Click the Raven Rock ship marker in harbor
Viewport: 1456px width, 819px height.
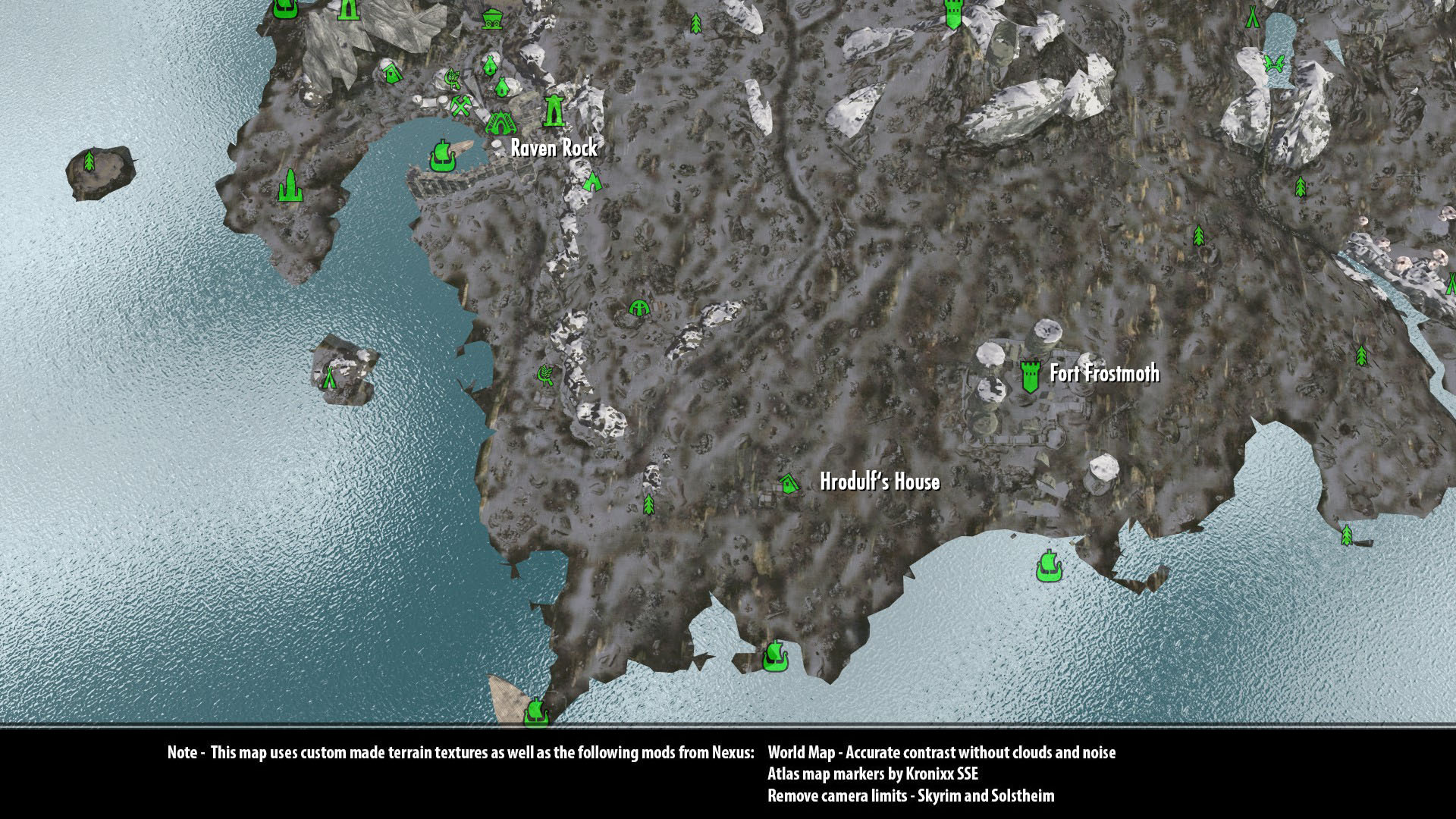click(x=441, y=155)
